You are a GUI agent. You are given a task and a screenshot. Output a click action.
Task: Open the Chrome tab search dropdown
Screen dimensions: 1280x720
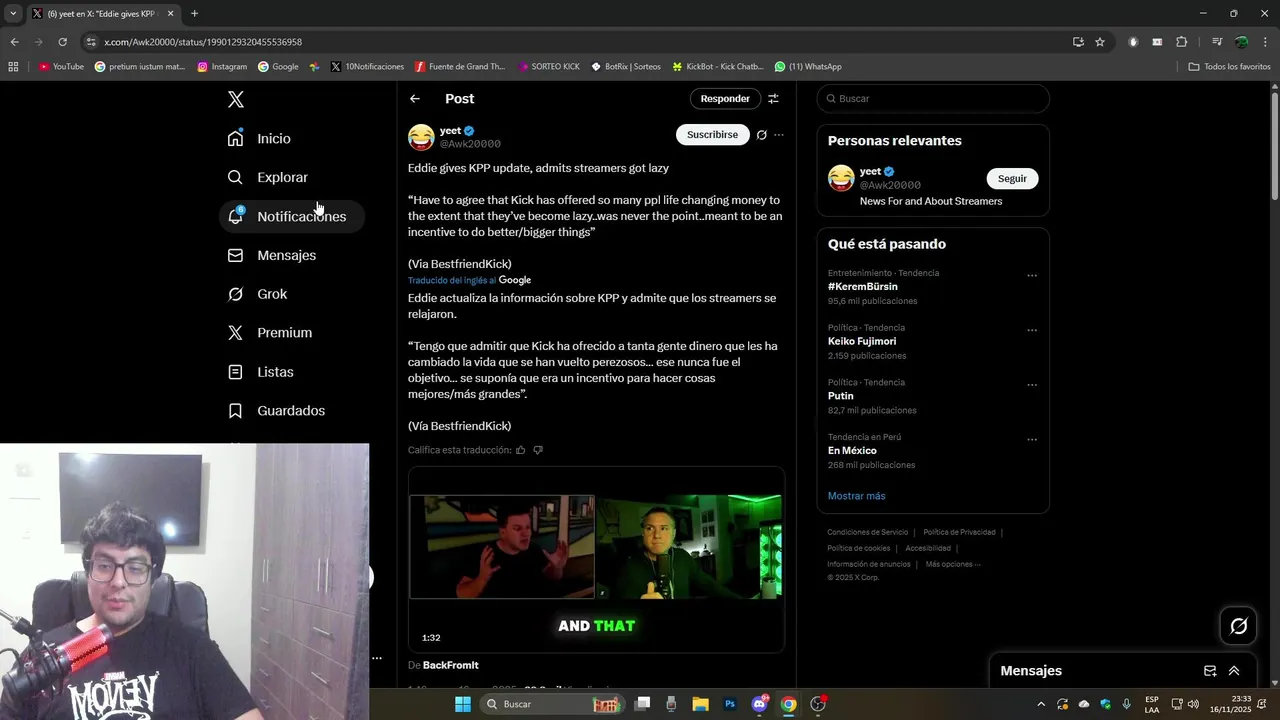pos(13,13)
